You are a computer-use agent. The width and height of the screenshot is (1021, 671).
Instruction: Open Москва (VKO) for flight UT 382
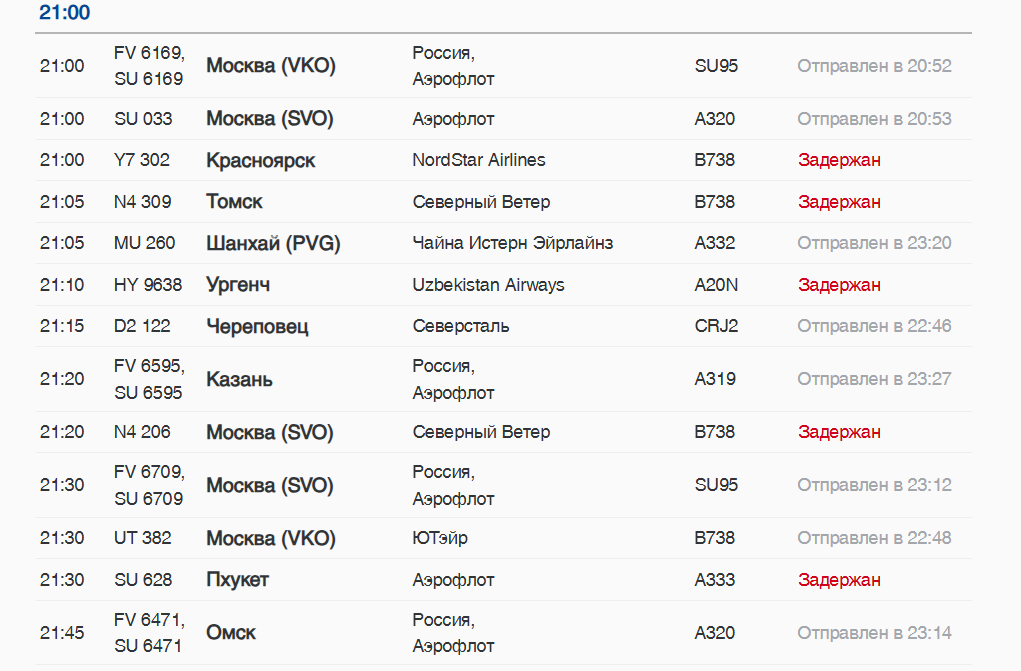[270, 539]
